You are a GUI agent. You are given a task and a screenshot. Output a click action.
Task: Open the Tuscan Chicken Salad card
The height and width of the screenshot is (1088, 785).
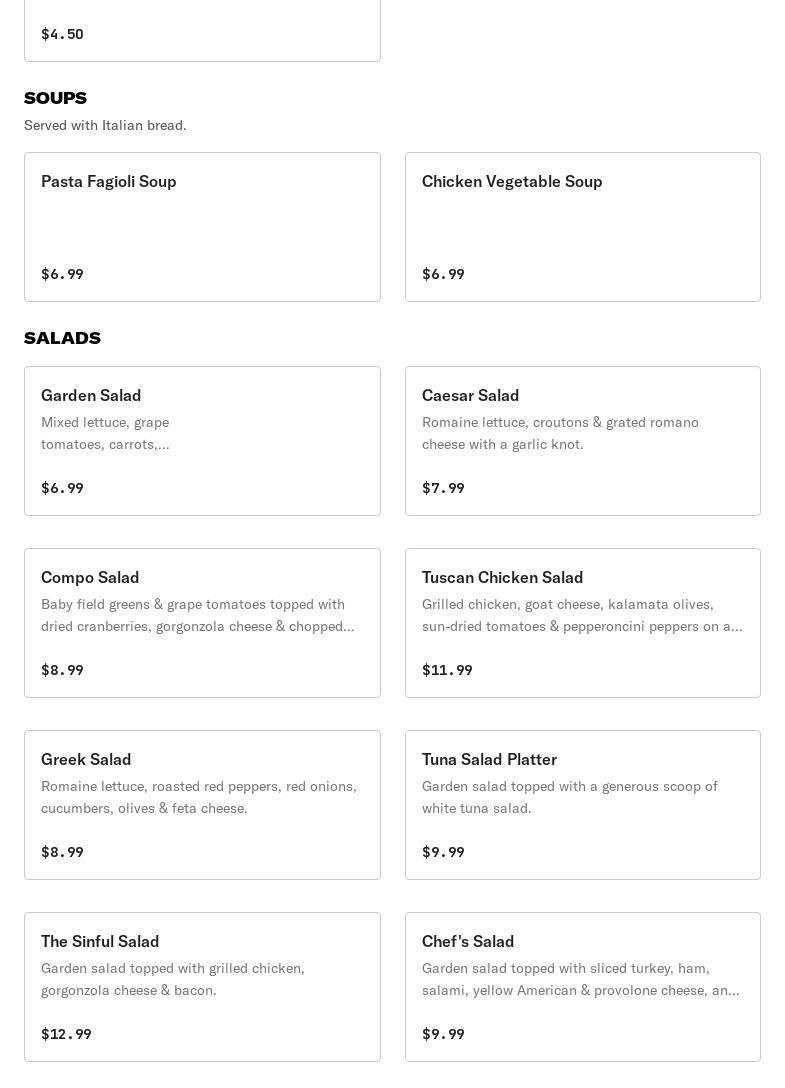(582, 623)
